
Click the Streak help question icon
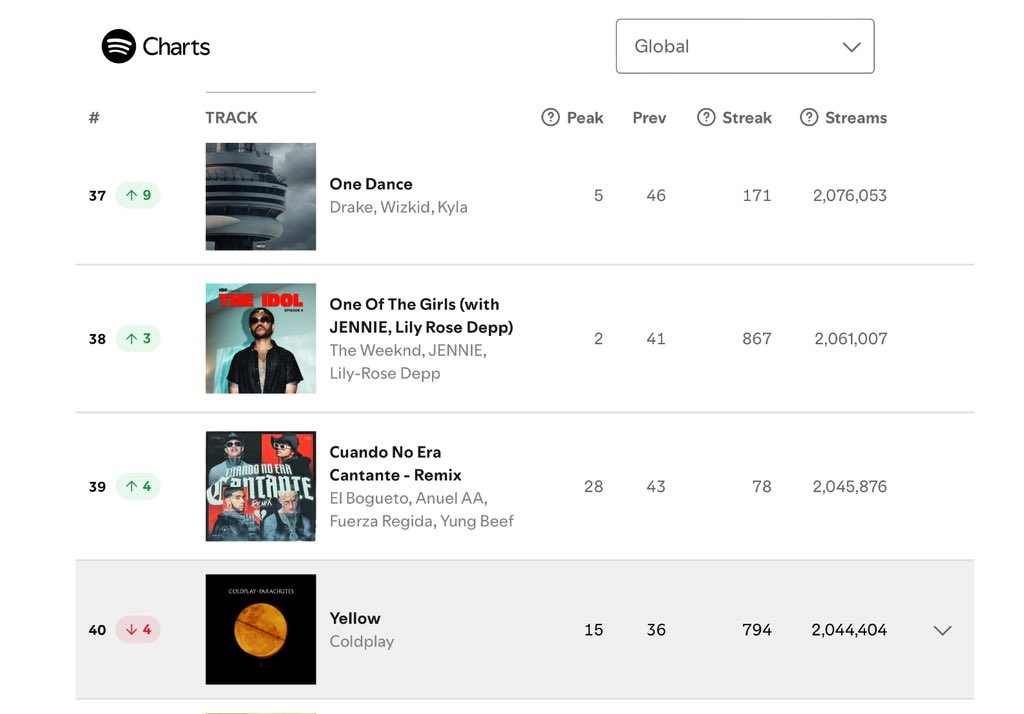(x=706, y=118)
